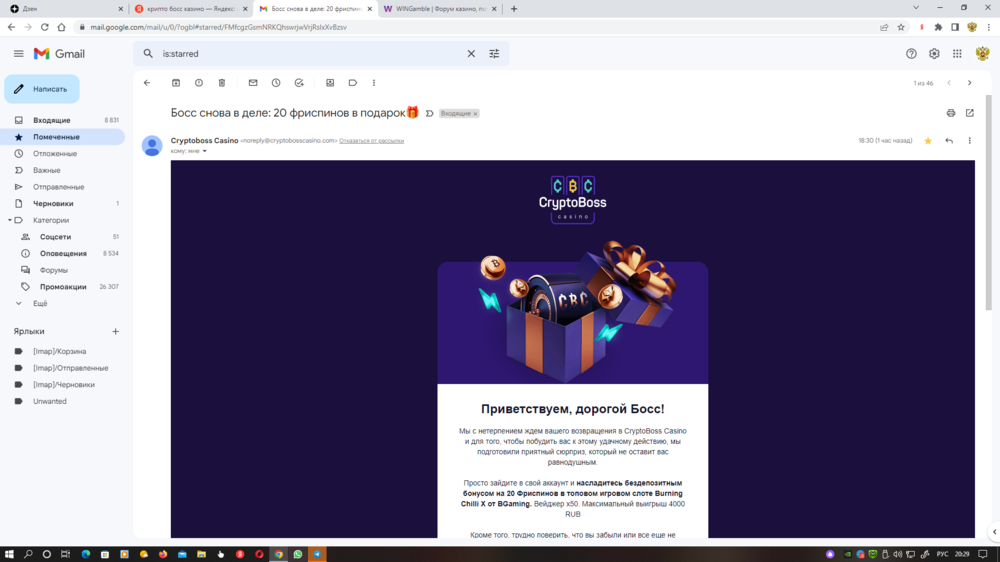Snooze this email with clock icon

pos(276,83)
